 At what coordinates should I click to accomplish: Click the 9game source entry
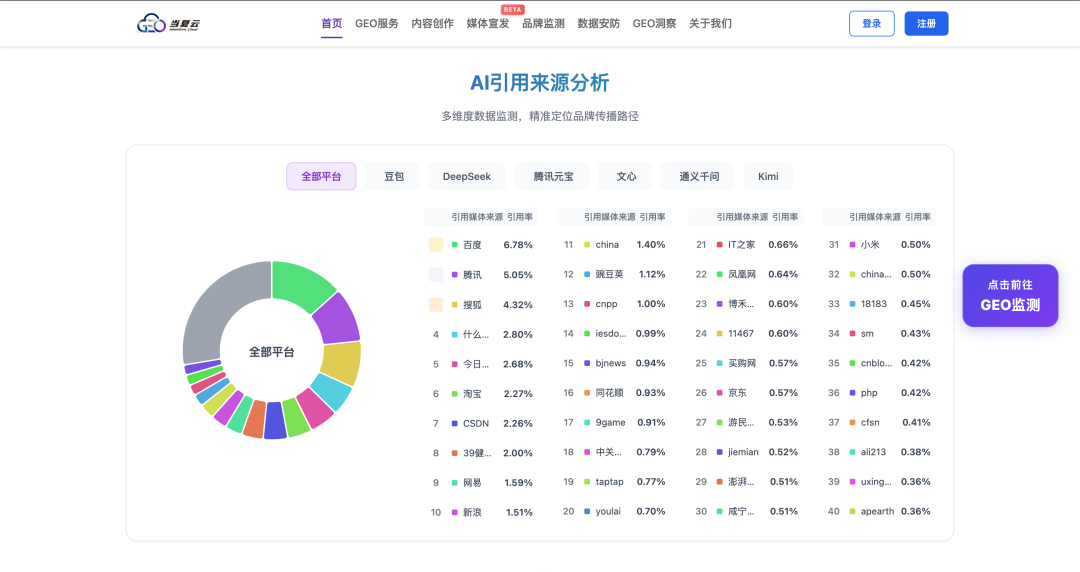click(613, 422)
